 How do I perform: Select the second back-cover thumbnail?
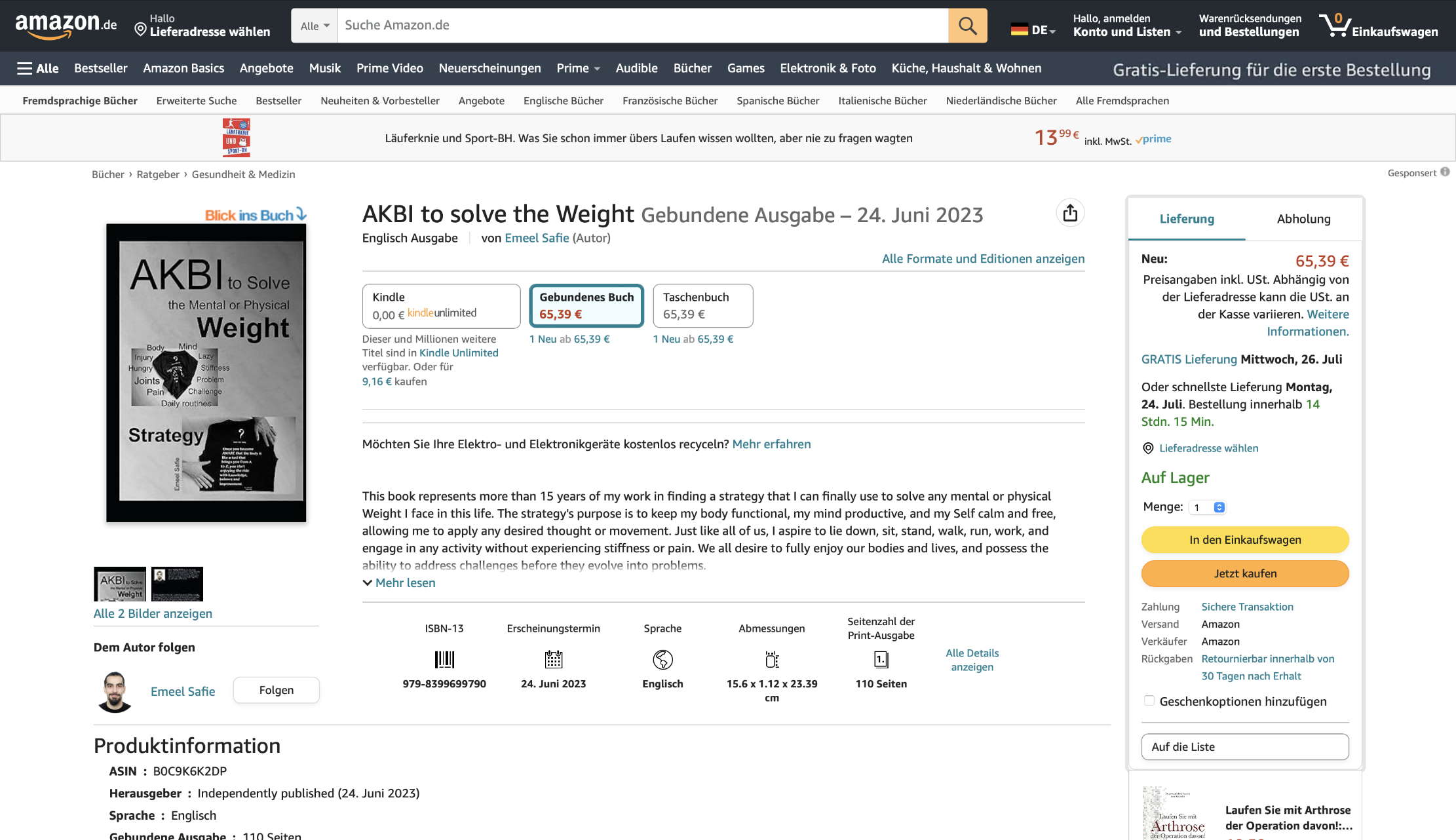tap(177, 584)
